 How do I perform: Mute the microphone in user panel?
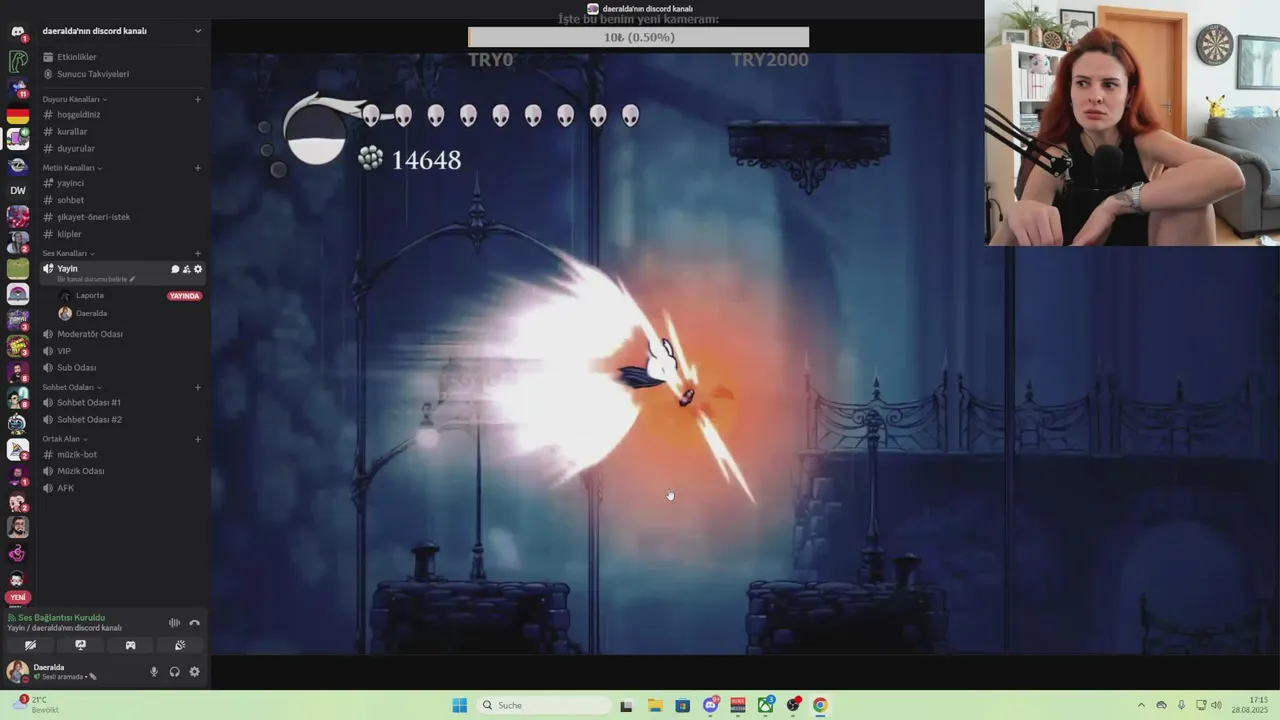(154, 672)
